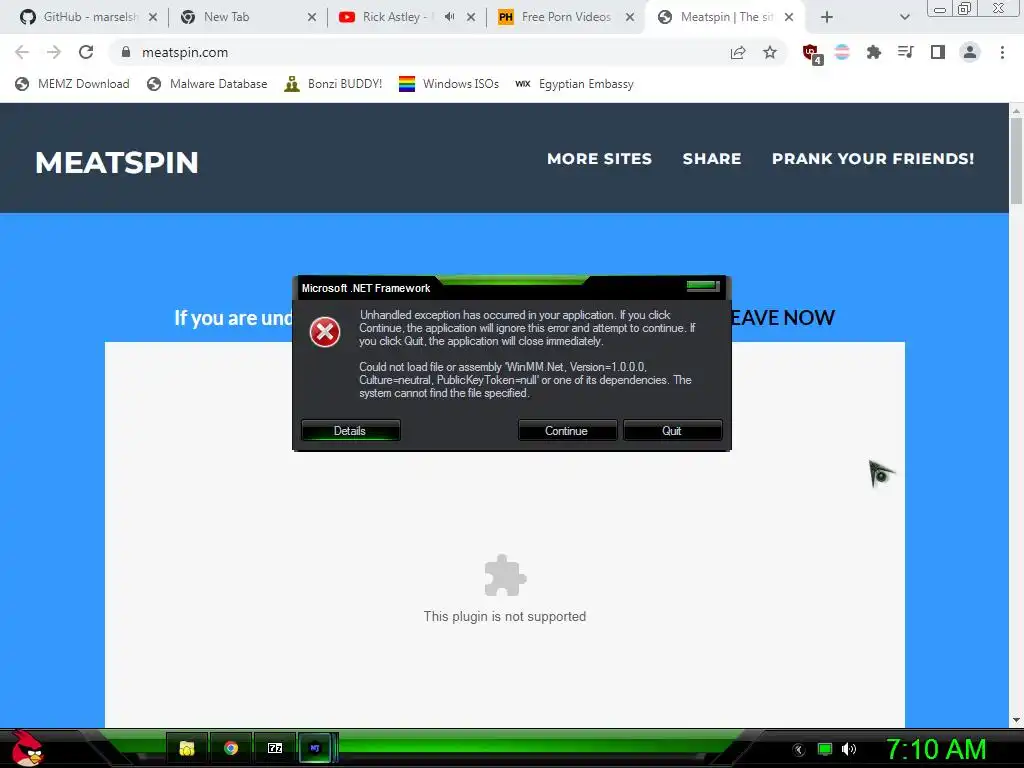Screen dimensions: 1024x768
Task: Click the padlock site info icon
Action: coord(126,52)
